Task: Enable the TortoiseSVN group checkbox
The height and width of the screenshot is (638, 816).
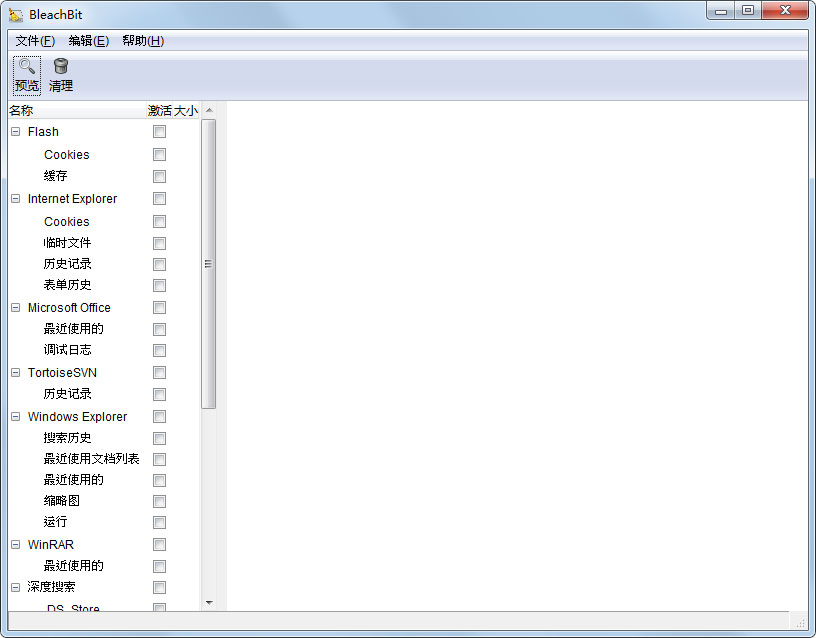Action: point(159,373)
